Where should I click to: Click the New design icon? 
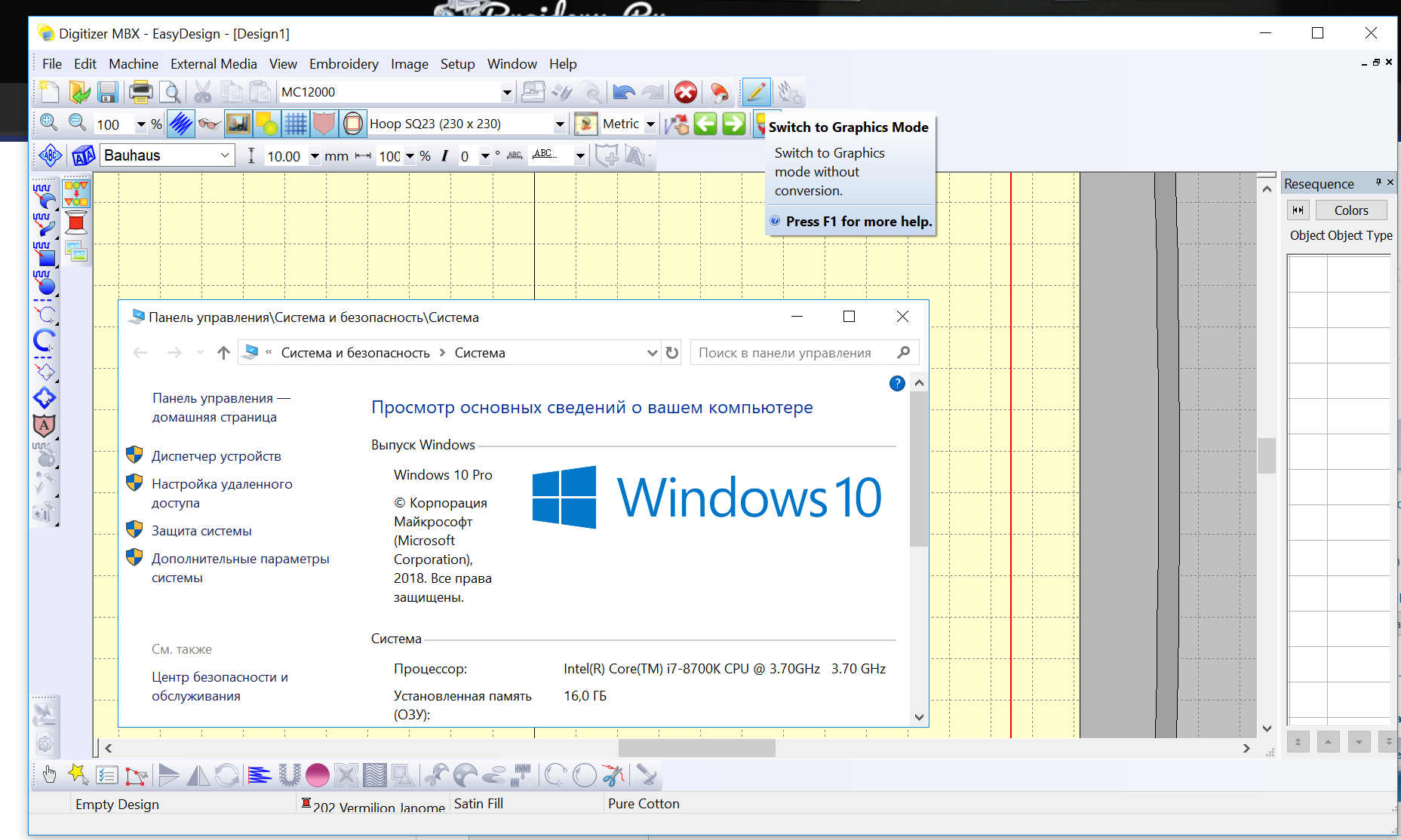pos(49,92)
